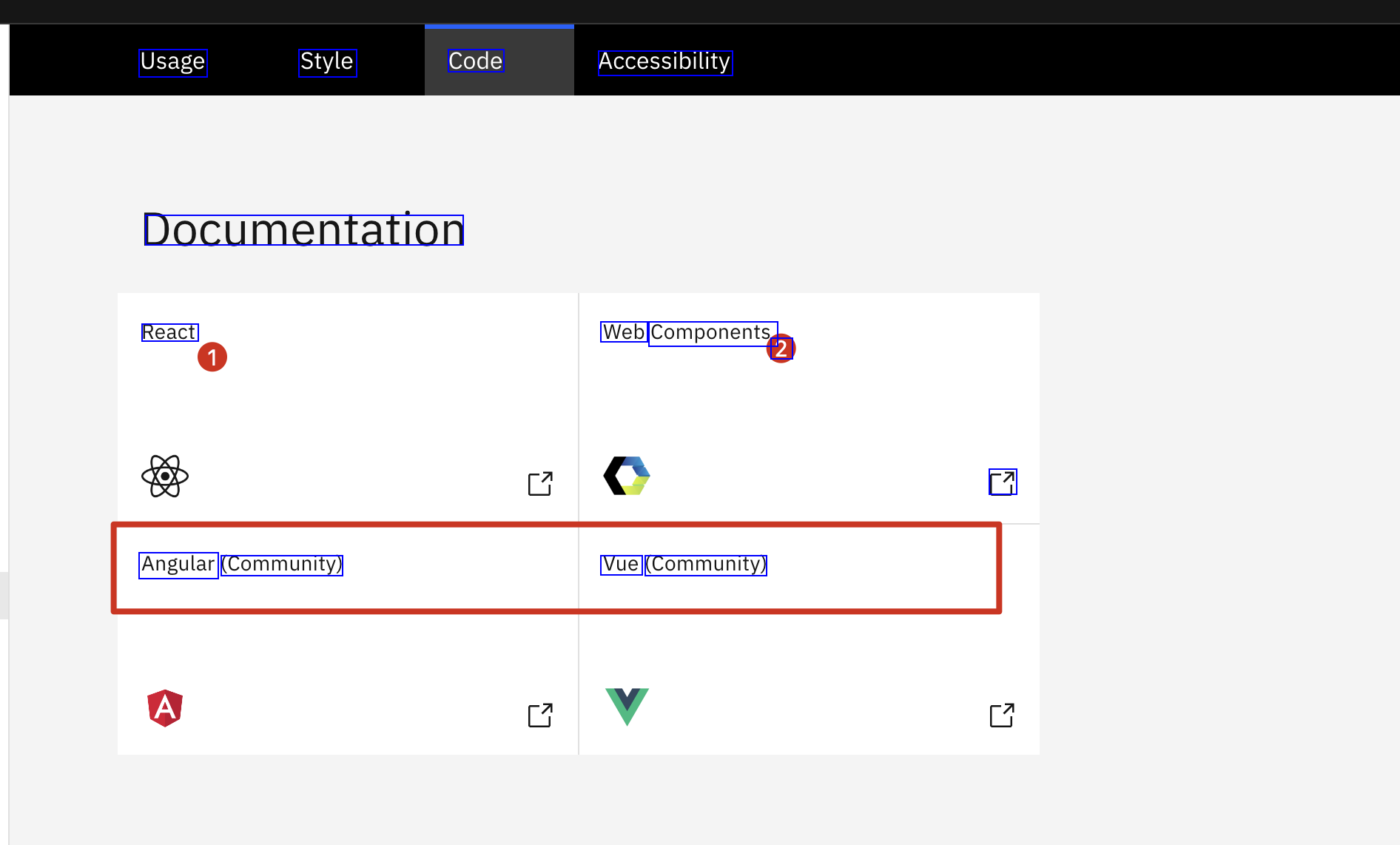Open the Accessibility tab
1400x845 pixels.
click(x=664, y=61)
